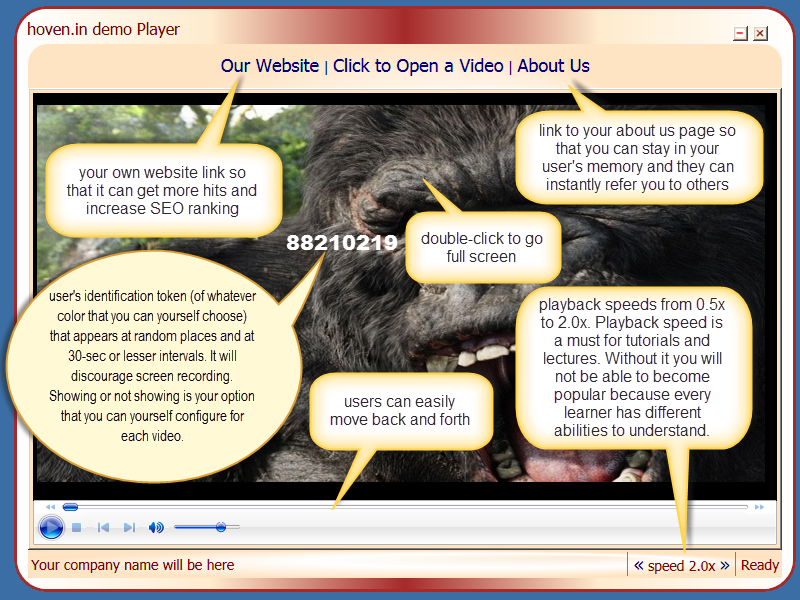Click the 'Ready' status indicator
Viewport: 800px width, 600px height.
click(x=760, y=565)
